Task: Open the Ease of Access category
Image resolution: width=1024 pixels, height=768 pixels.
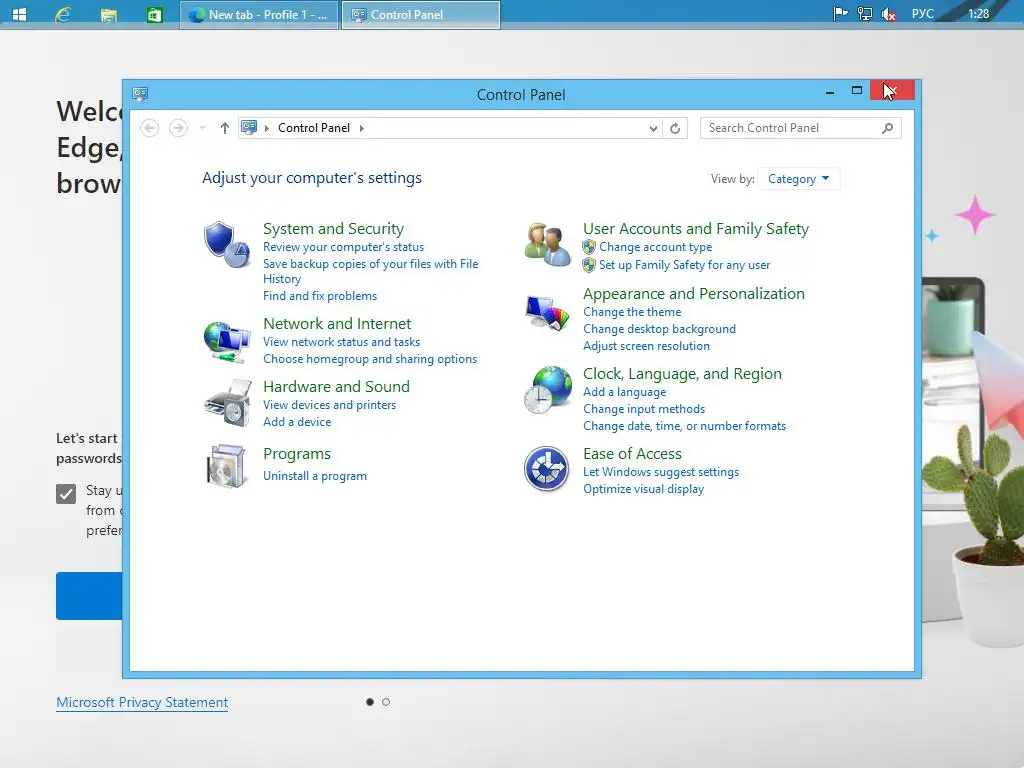Action: coord(632,453)
